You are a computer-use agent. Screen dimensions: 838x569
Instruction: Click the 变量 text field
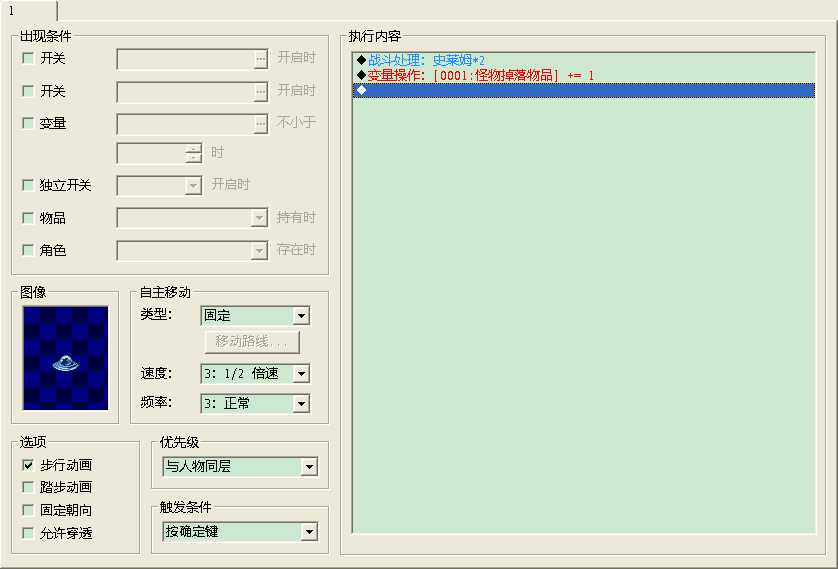[x=185, y=124]
